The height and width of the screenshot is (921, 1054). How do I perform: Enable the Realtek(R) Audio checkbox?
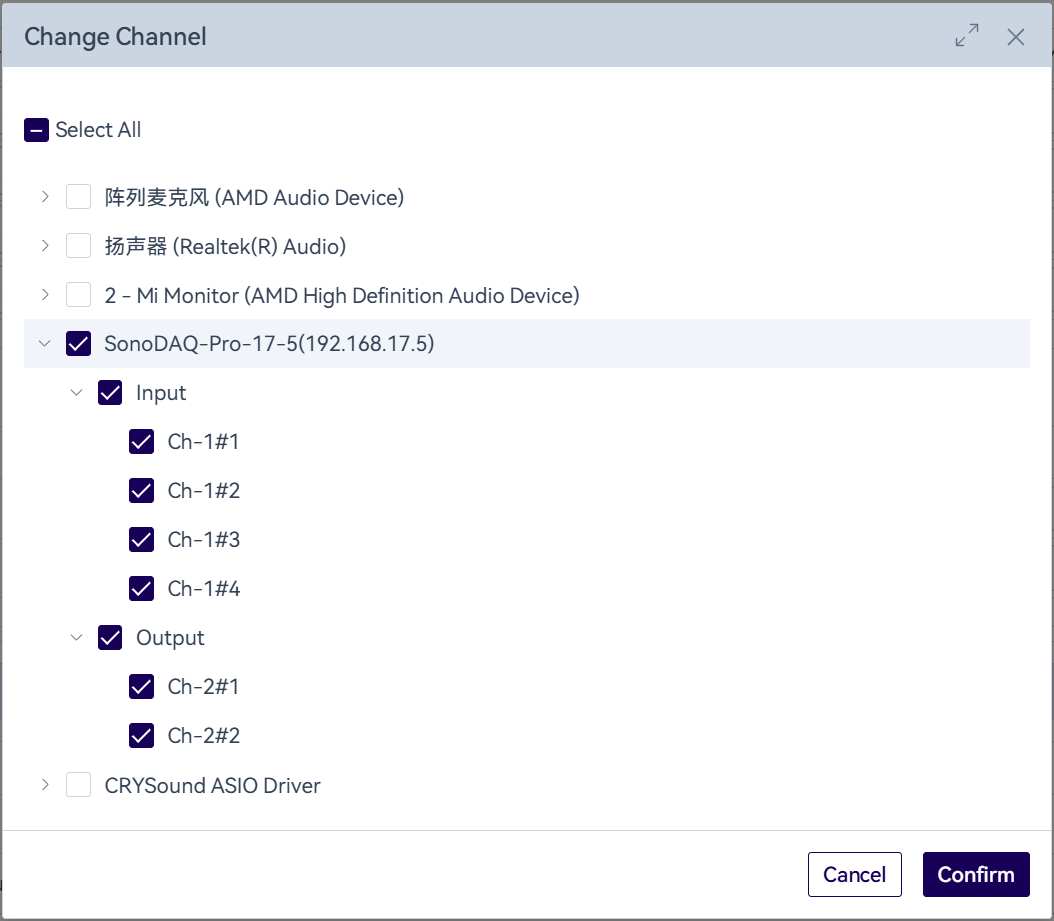click(78, 246)
